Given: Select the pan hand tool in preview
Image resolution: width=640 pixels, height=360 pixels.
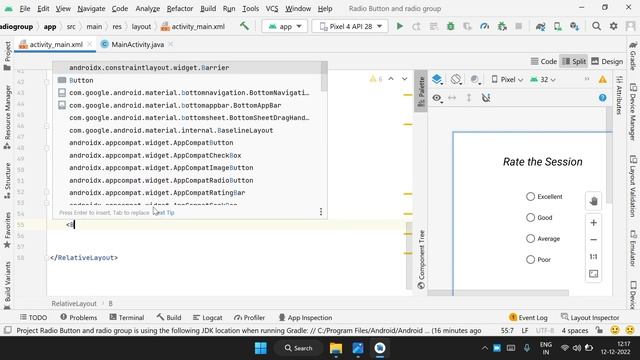Looking at the screenshot, I should pos(593,201).
